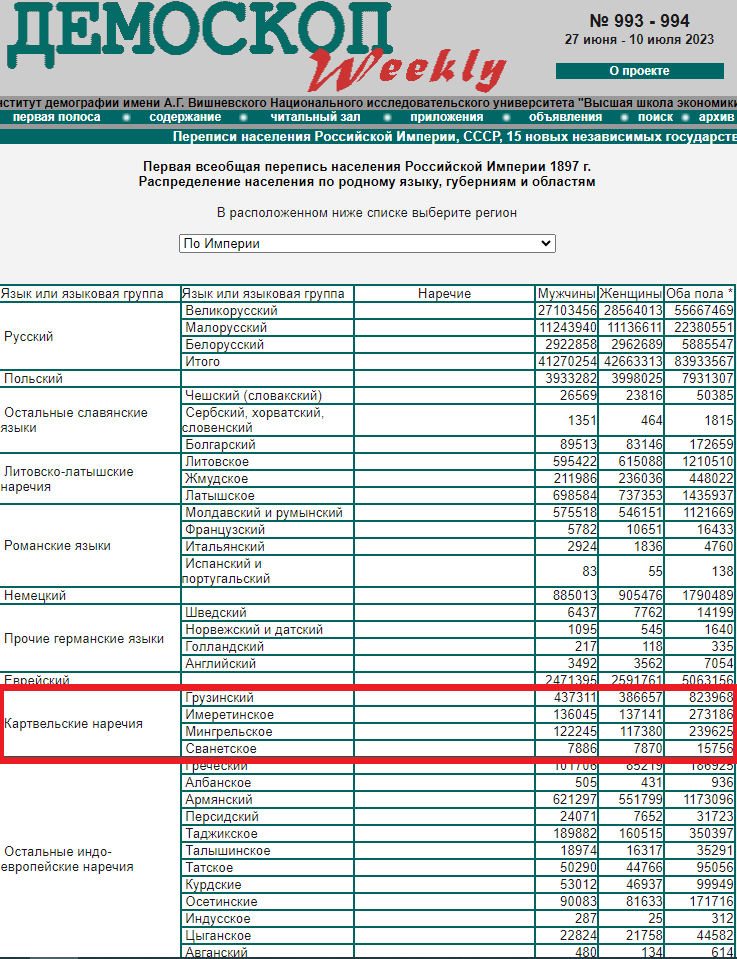Click the Мужчины column header

[x=566, y=294]
